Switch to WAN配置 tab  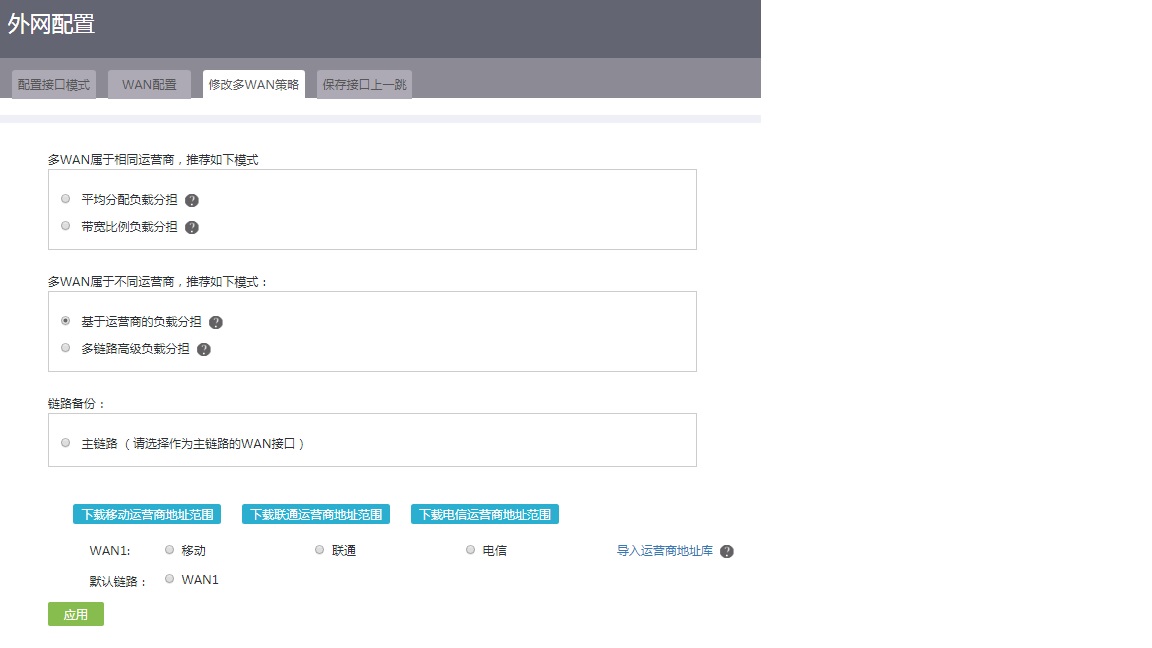149,84
